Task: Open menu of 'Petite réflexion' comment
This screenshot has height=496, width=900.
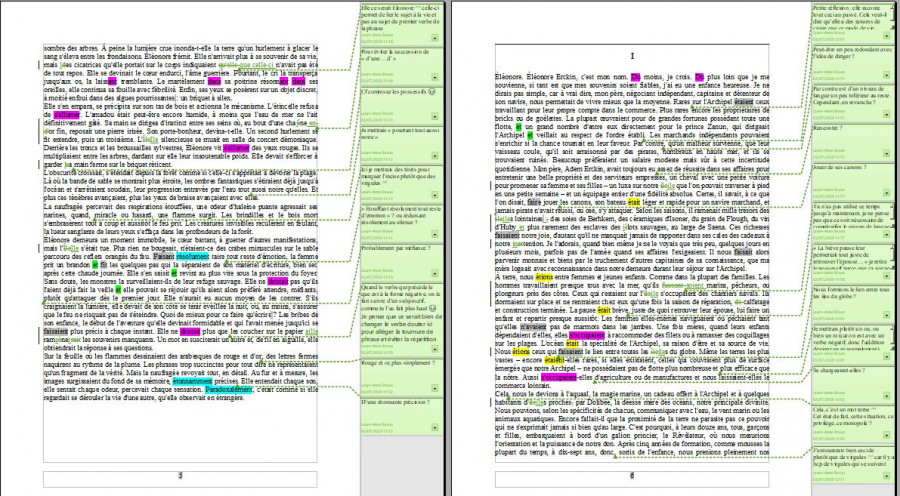Action: tap(887, 36)
